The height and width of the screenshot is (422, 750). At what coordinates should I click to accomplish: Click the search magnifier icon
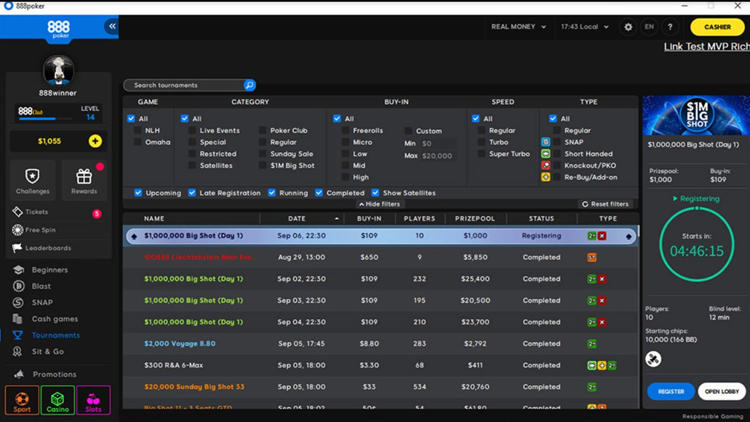pyautogui.click(x=250, y=86)
